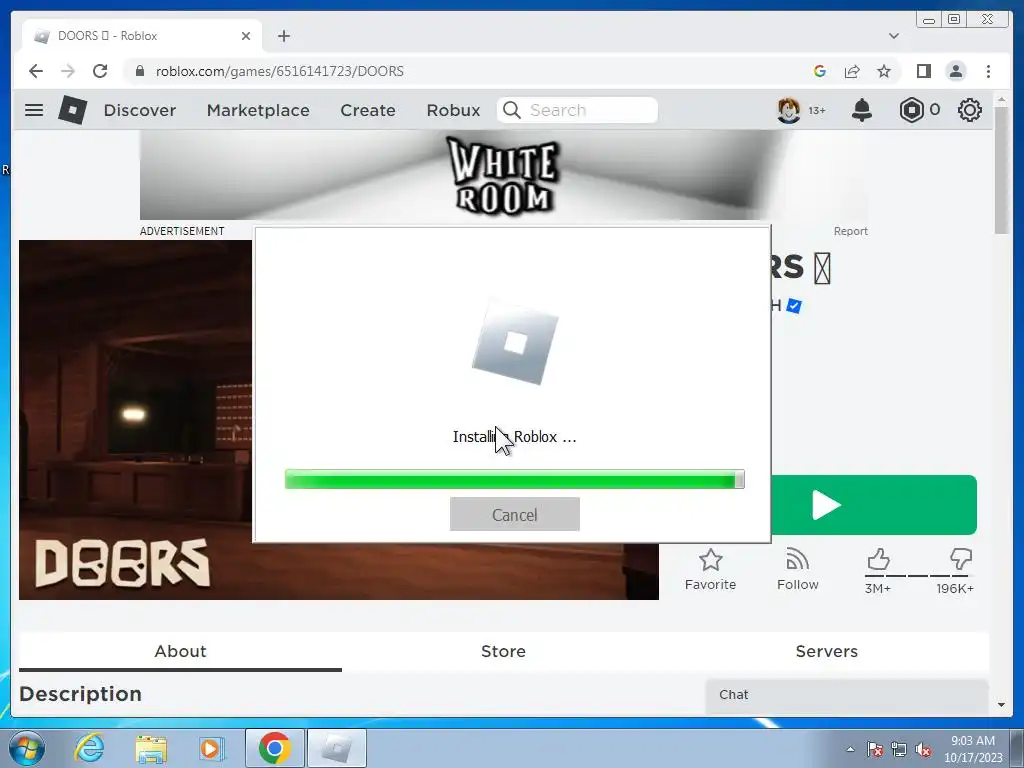Go back in Chrome
The width and height of the screenshot is (1024, 768).
(x=36, y=71)
